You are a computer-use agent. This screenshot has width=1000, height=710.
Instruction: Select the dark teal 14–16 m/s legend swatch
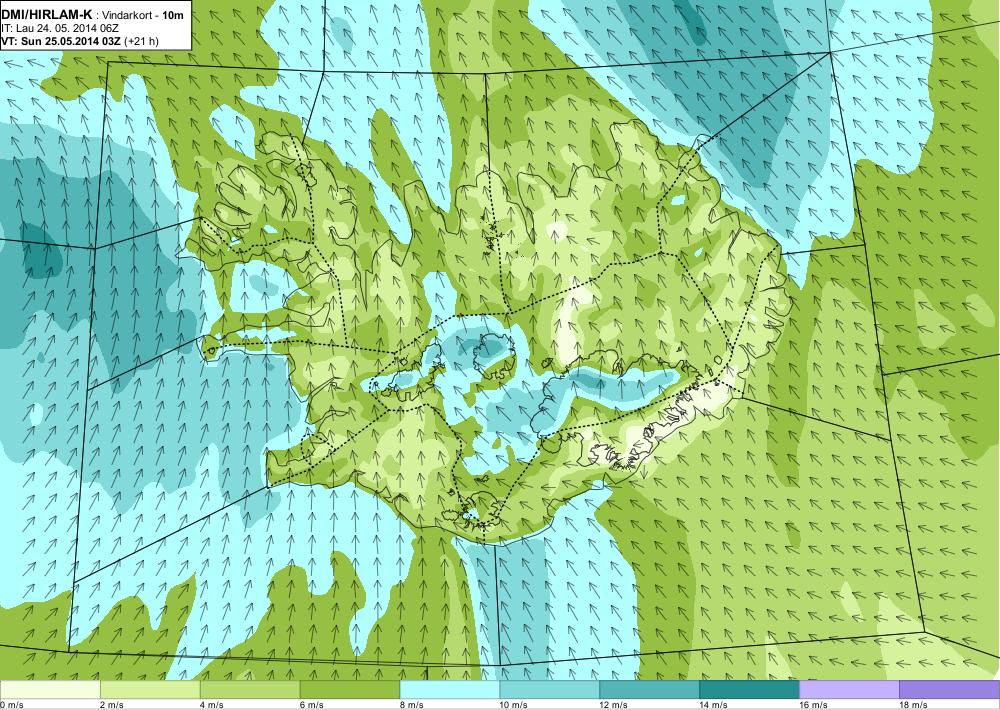coord(749,690)
